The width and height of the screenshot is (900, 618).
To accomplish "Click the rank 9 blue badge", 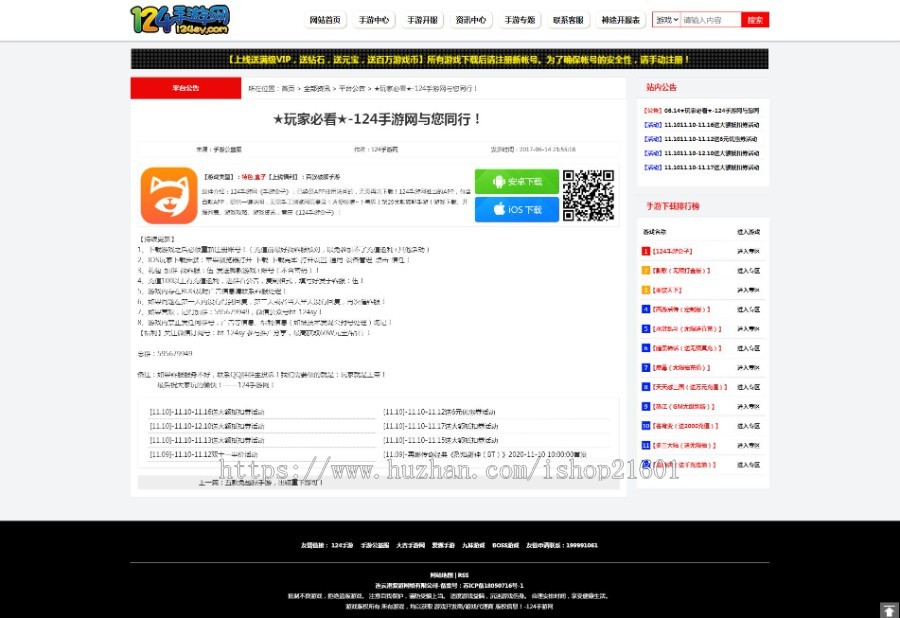I will [x=646, y=406].
